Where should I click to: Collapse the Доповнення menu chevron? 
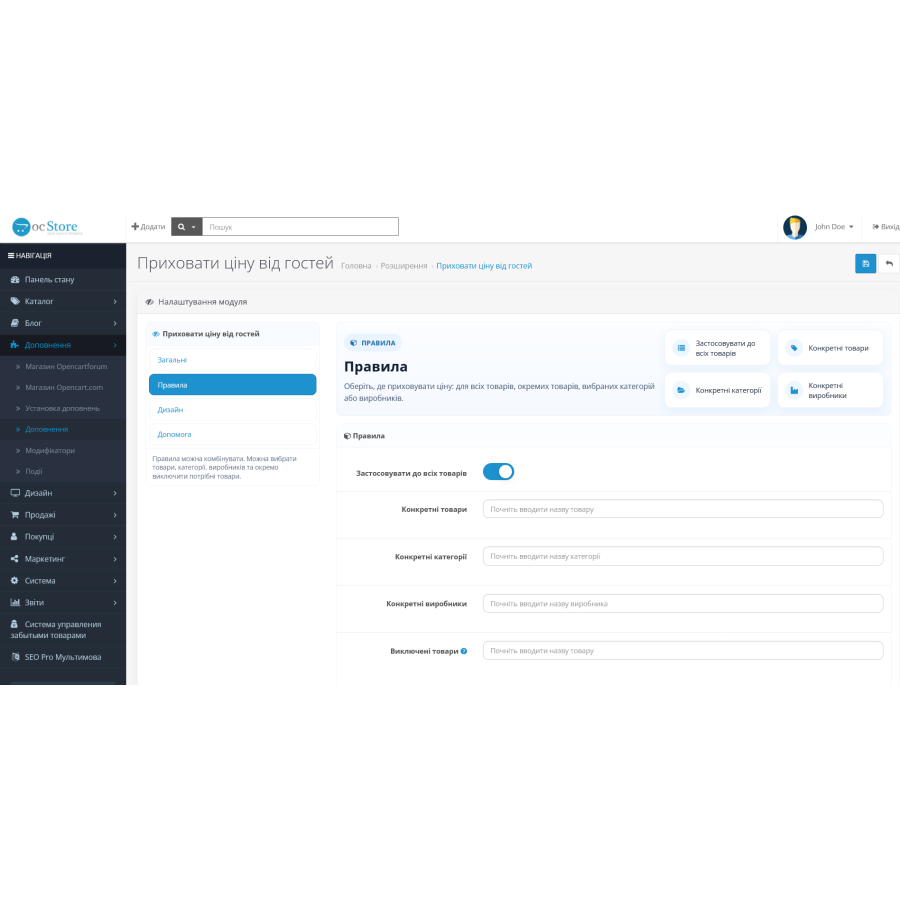(115, 345)
